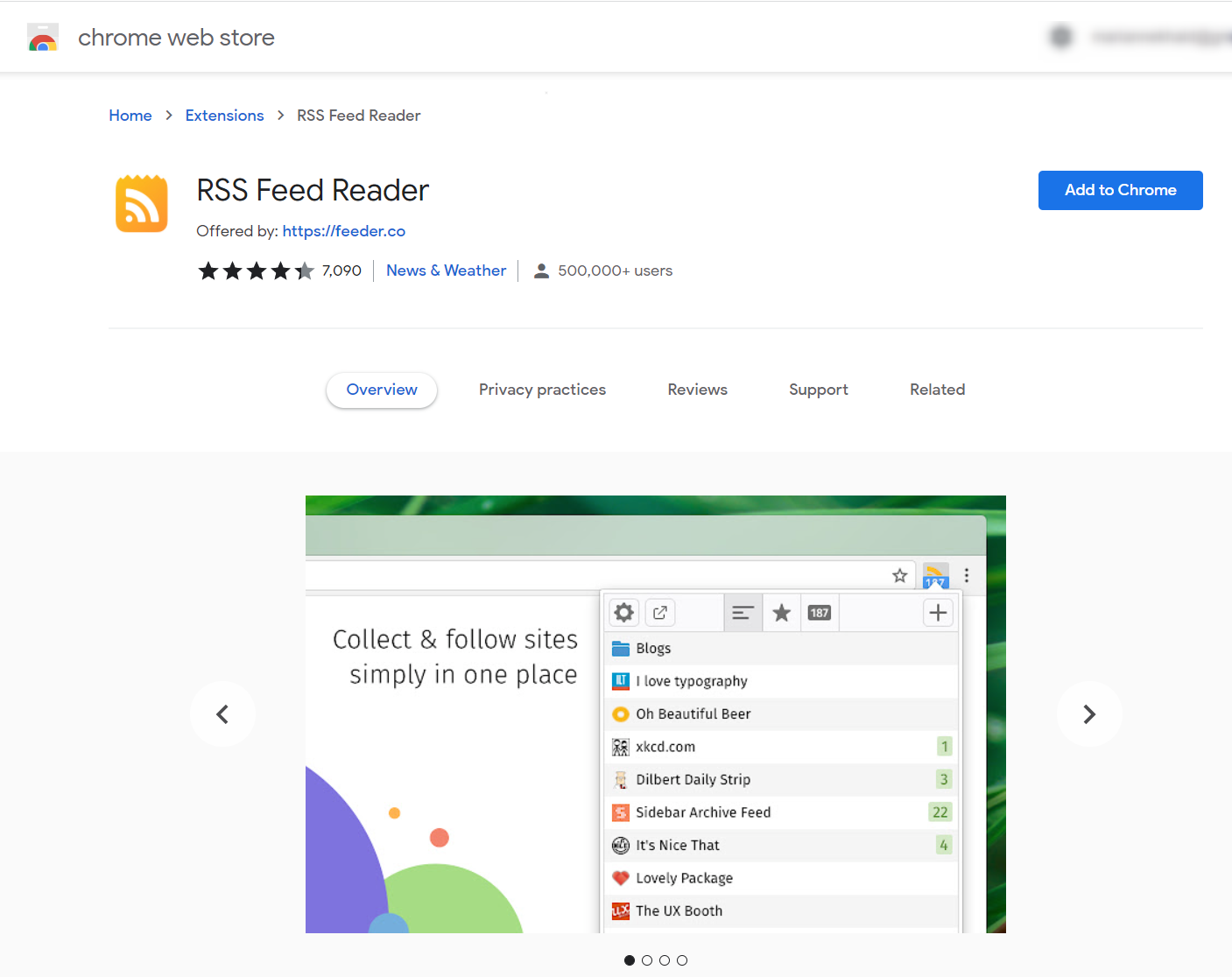Advance to the next screenshot with right chevron

(x=1088, y=713)
